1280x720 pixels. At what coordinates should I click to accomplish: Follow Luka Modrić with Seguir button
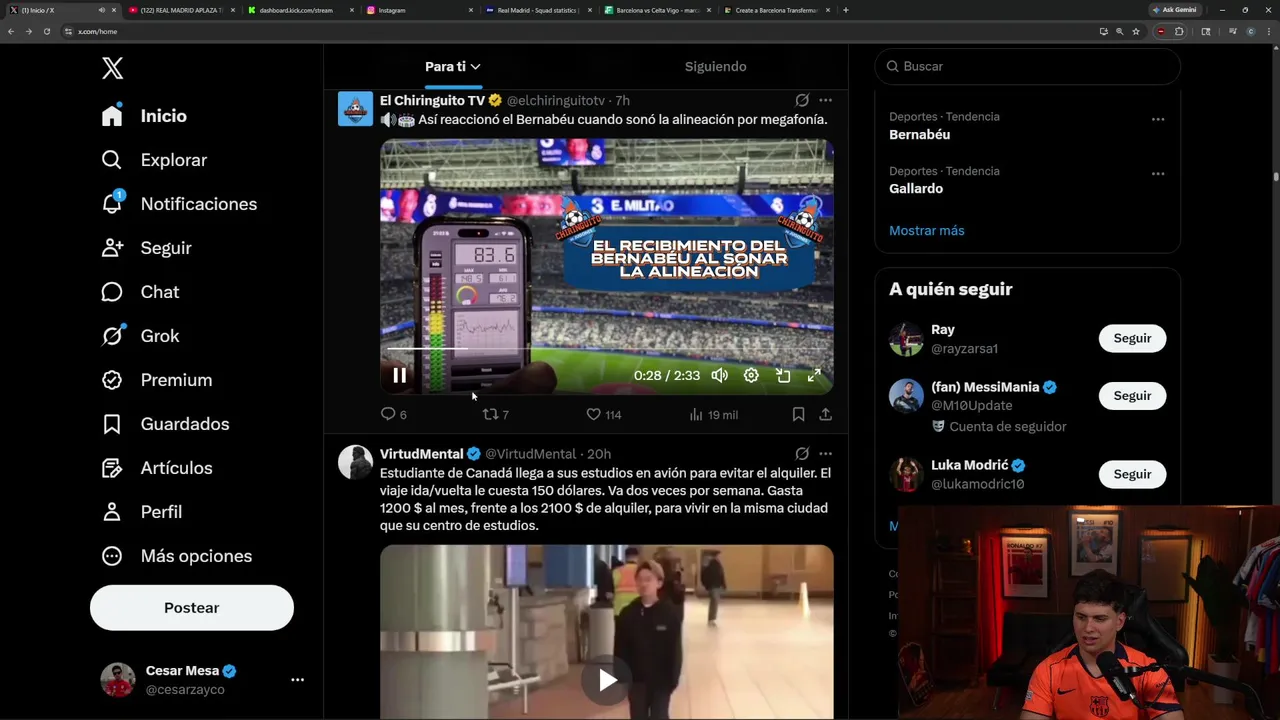1132,474
